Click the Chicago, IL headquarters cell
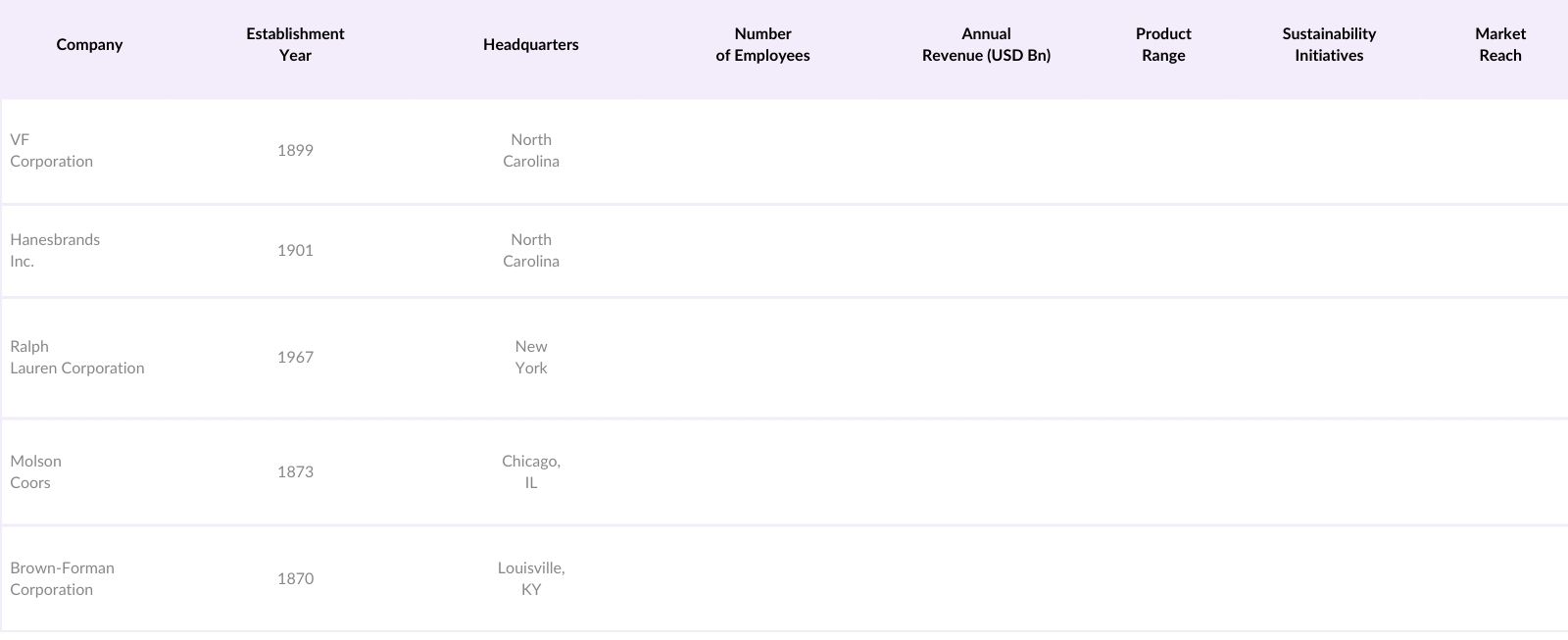1568x640 pixels. click(x=531, y=472)
